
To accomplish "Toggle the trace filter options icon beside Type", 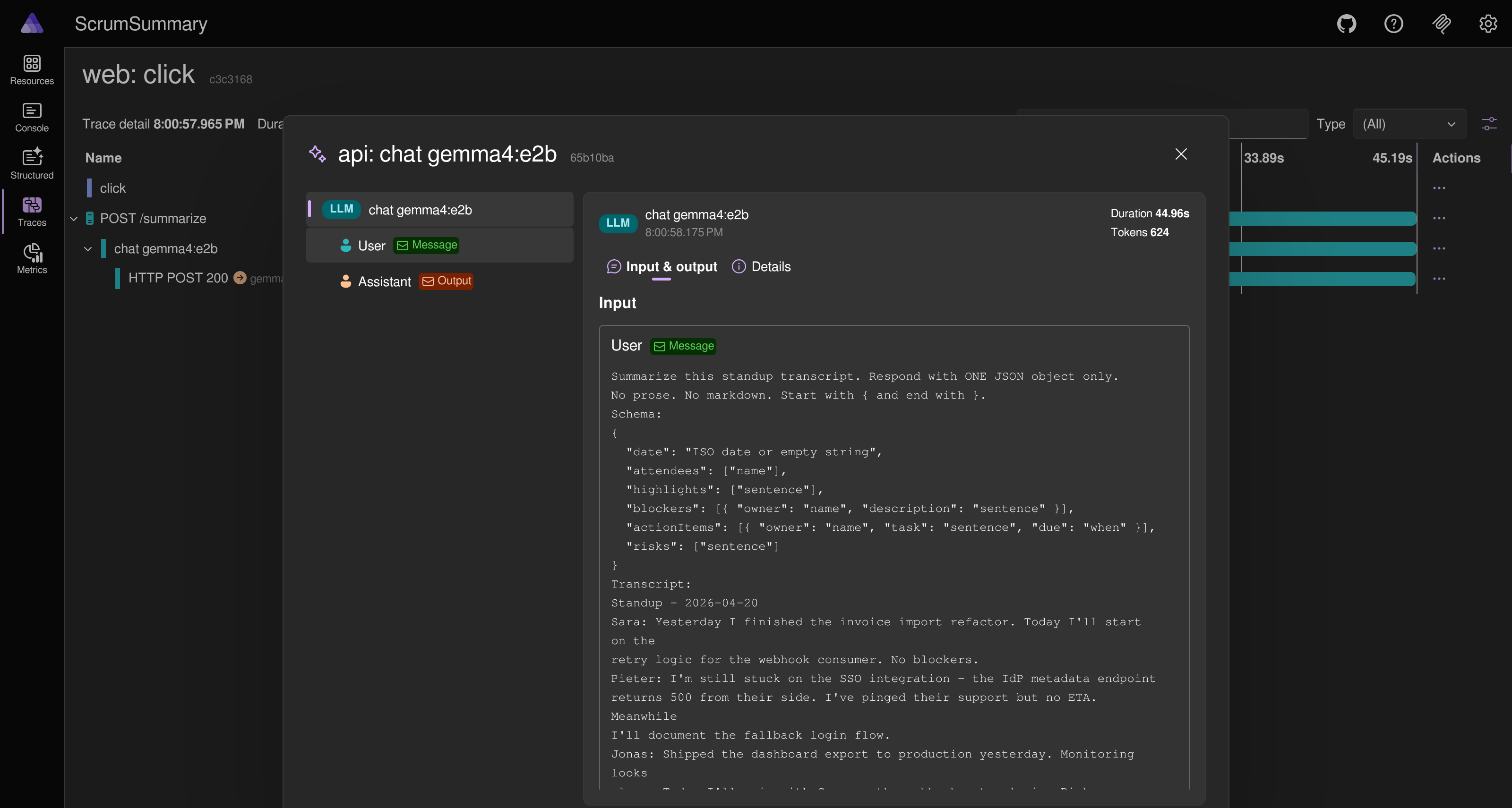I will click(1490, 124).
